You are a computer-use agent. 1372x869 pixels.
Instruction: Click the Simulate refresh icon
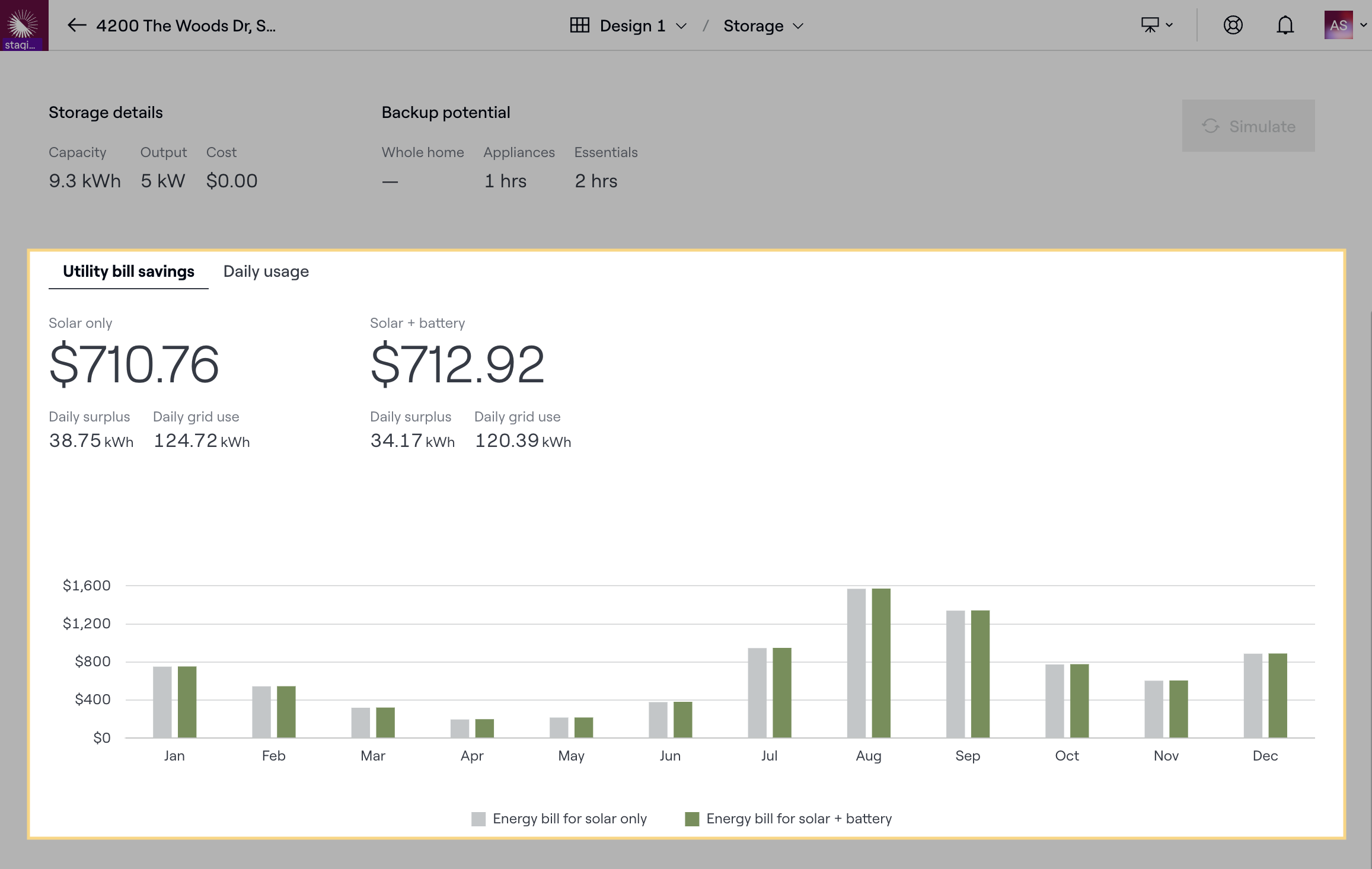coord(1210,126)
